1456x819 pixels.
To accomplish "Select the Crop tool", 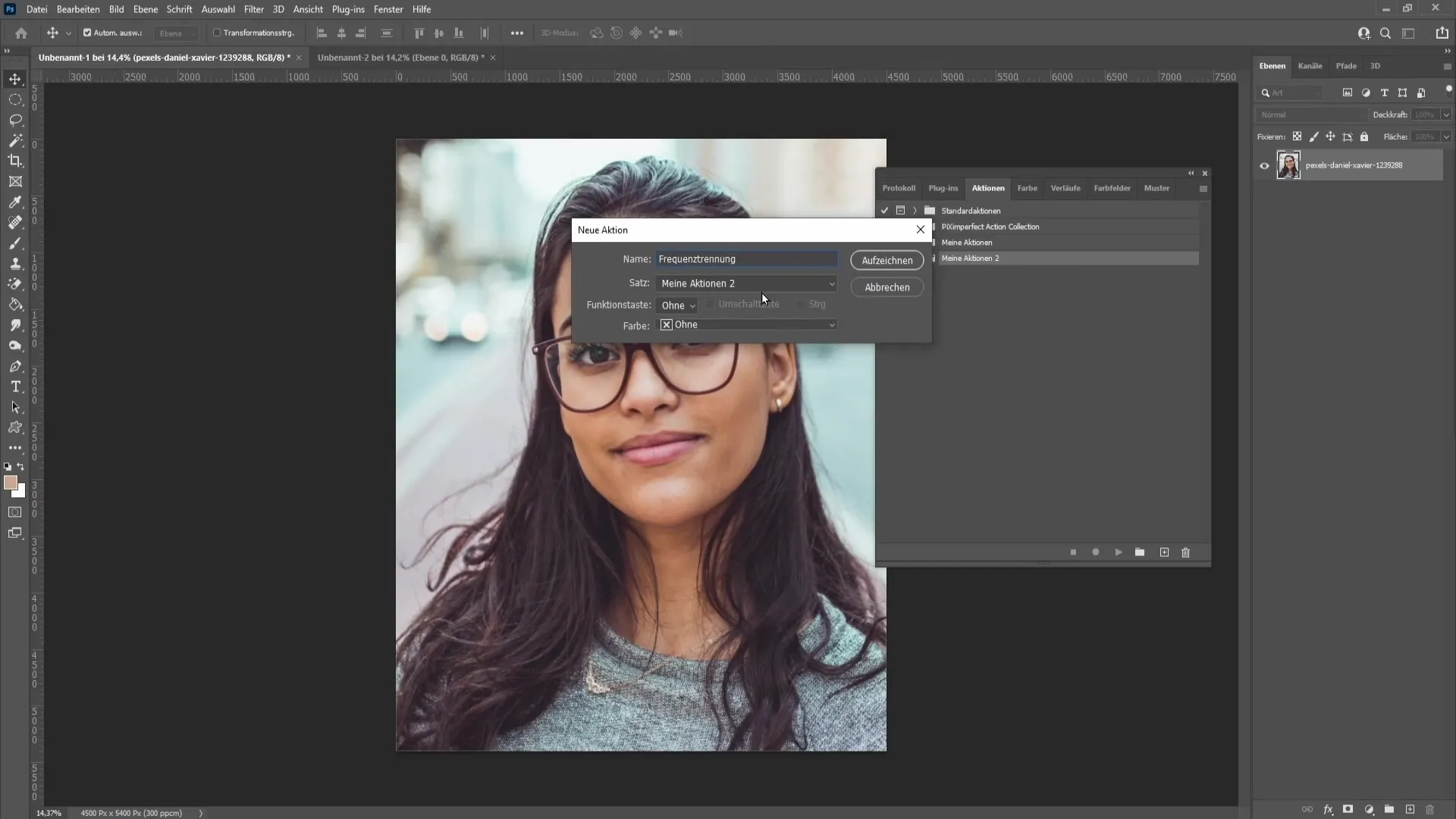I will click(15, 161).
